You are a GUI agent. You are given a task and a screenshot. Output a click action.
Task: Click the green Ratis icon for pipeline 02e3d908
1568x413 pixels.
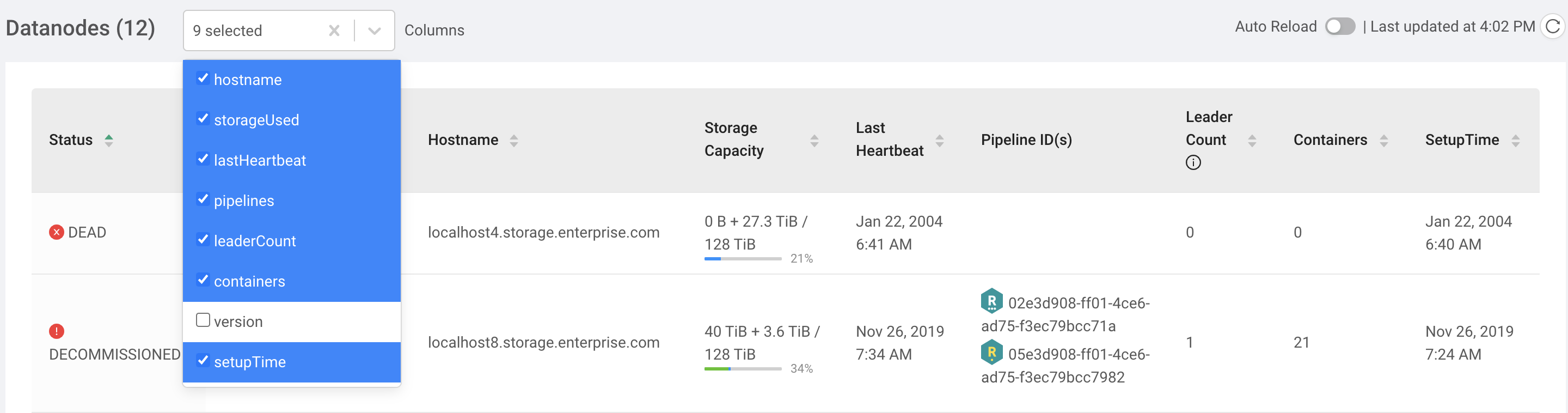tap(991, 301)
